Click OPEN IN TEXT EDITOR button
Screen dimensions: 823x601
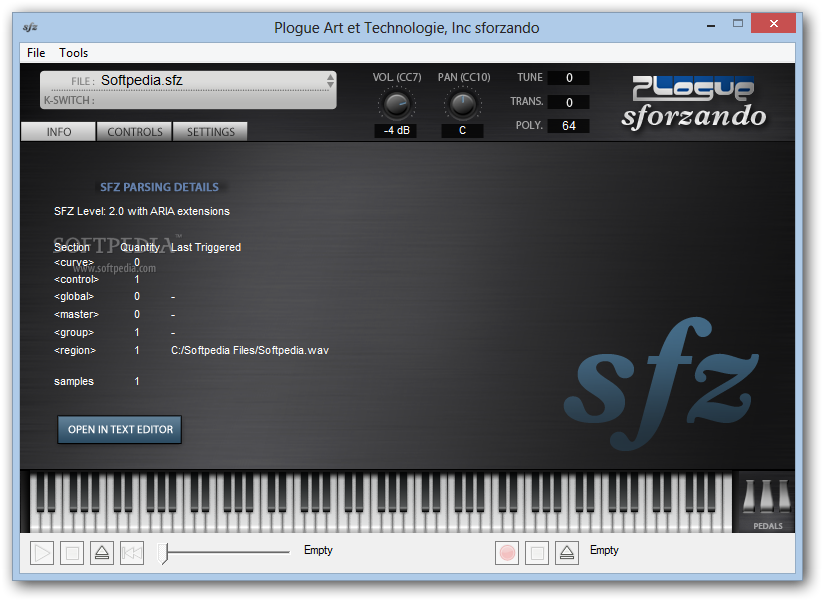[120, 429]
